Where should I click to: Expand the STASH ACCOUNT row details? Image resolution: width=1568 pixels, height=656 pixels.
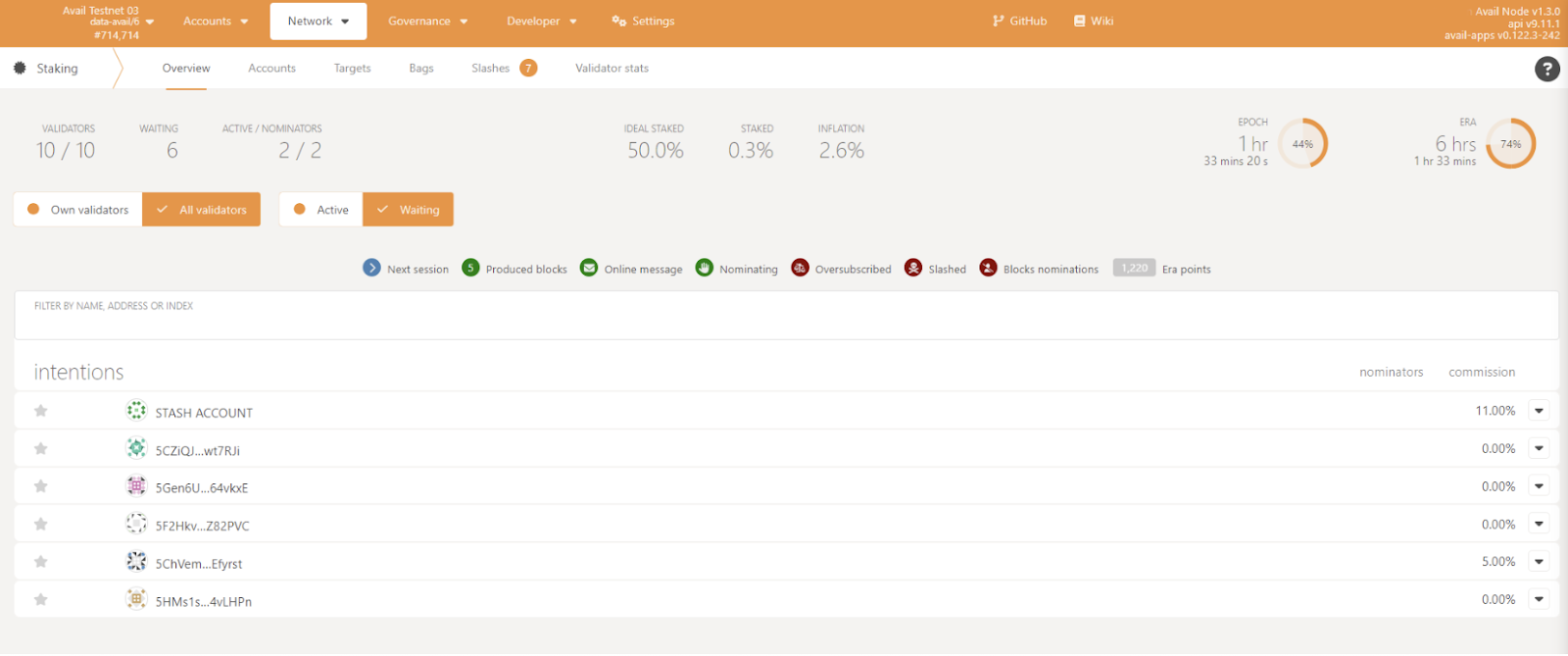tap(1539, 411)
